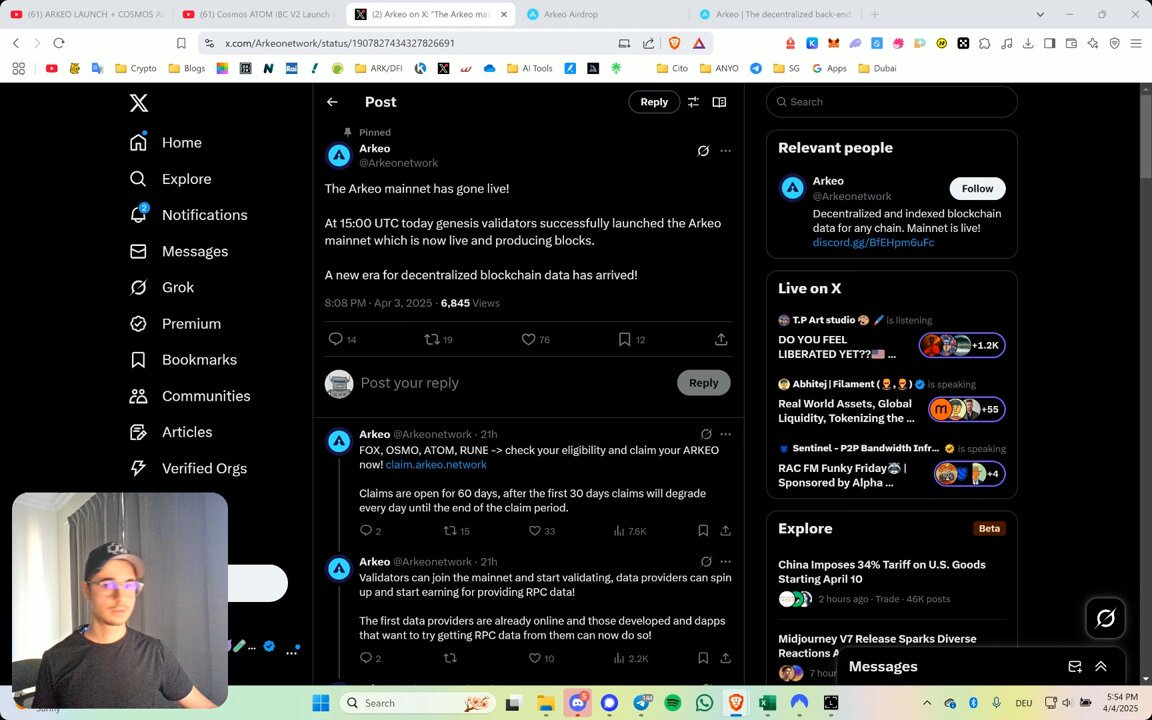
Task: Bookmark this page in address bar
Action: (181, 43)
